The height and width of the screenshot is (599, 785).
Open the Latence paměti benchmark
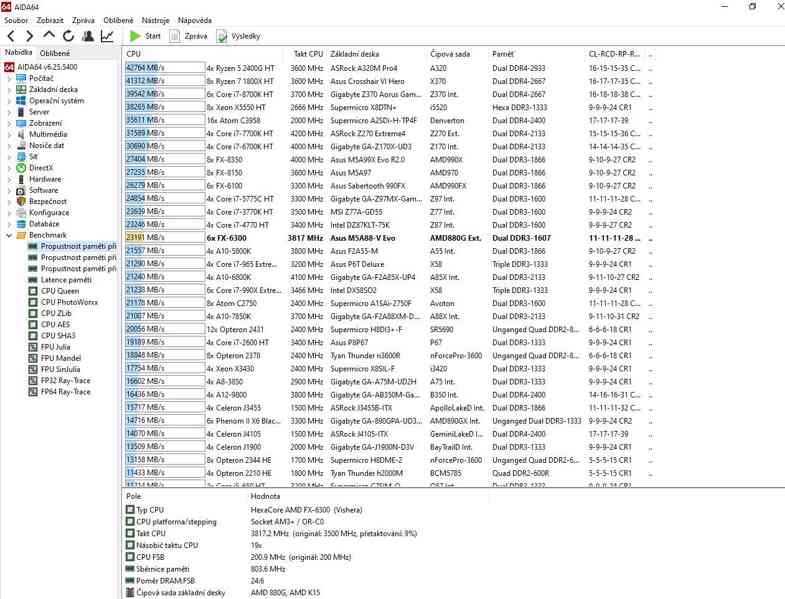pyautogui.click(x=66, y=280)
